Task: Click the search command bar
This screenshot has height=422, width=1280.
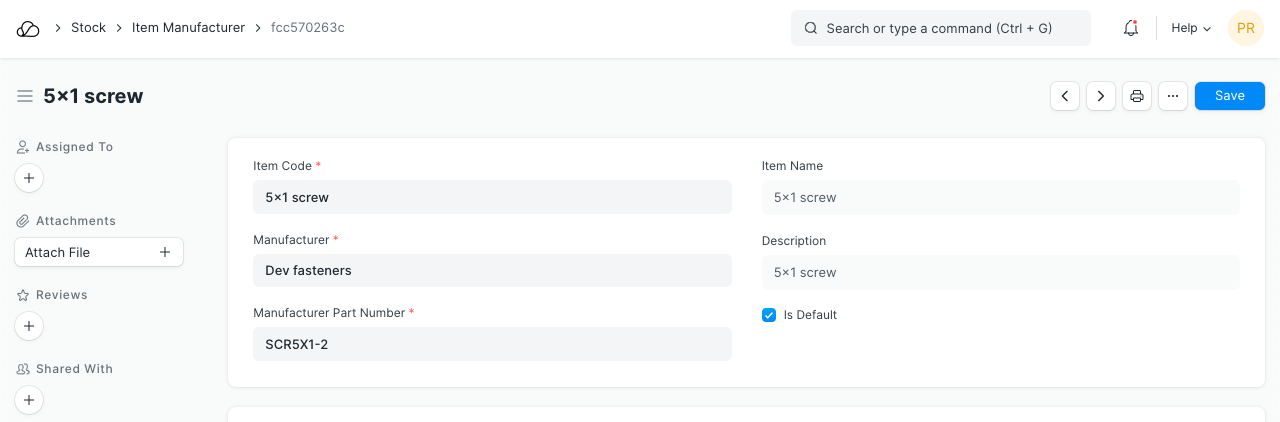Action: (x=940, y=29)
